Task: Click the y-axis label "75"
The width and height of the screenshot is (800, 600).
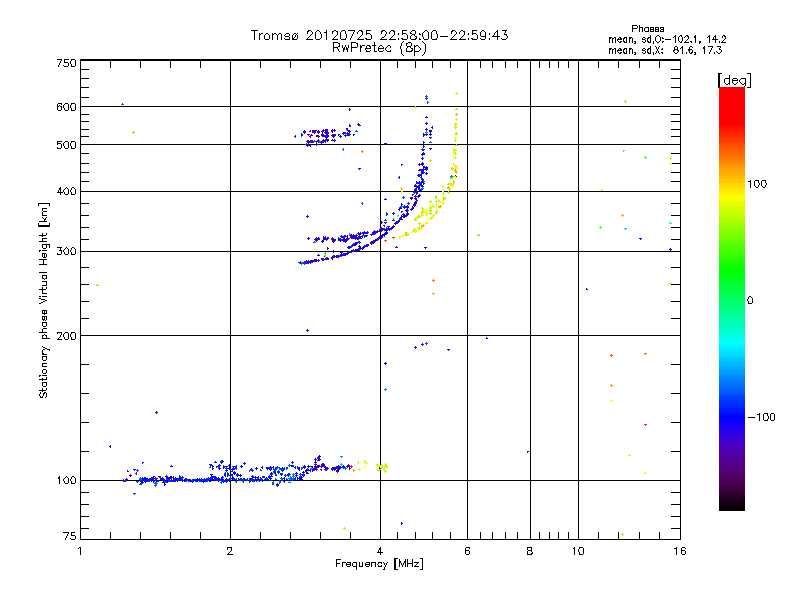Action: [70, 536]
